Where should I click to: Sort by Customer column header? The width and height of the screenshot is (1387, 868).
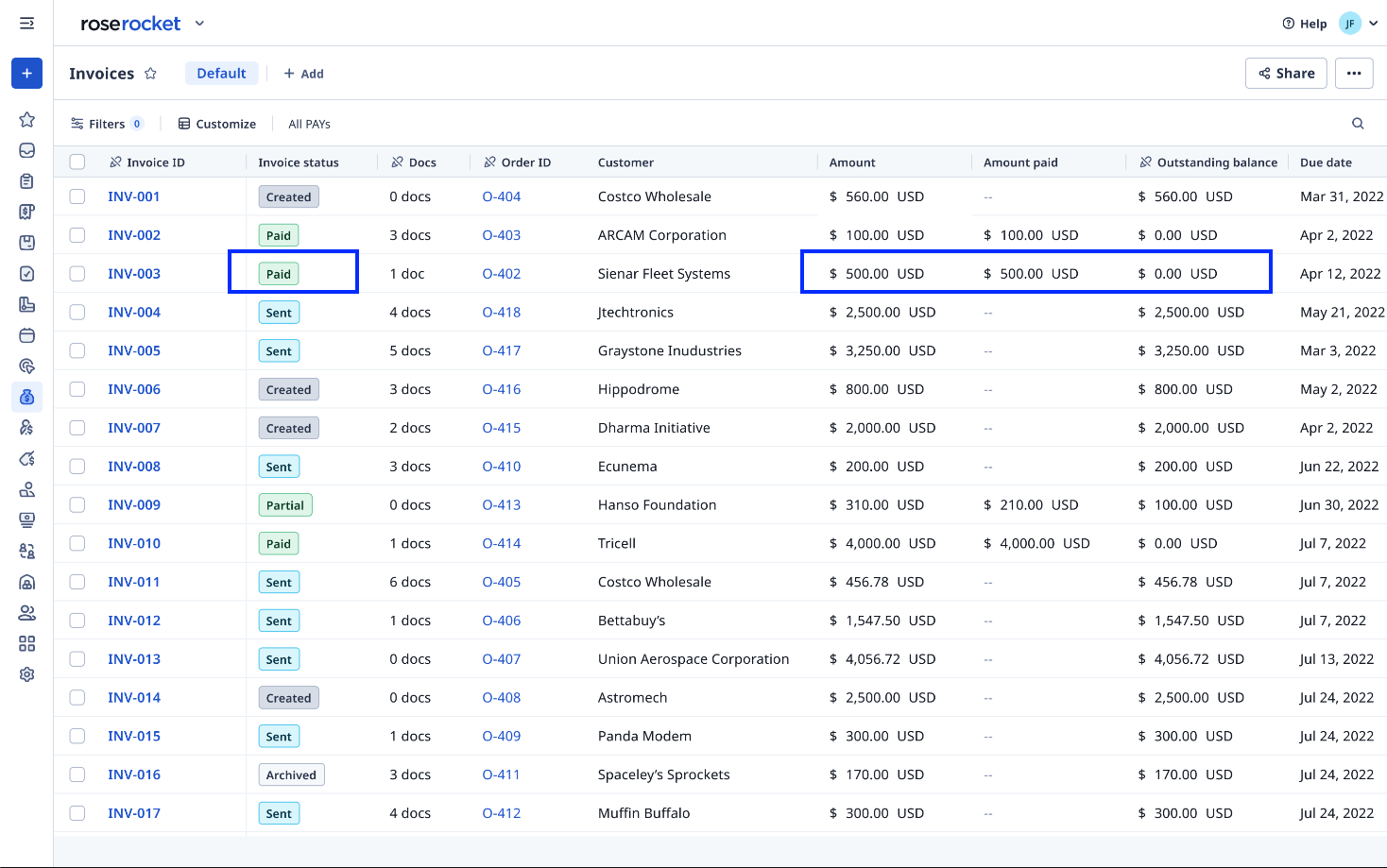[625, 162]
